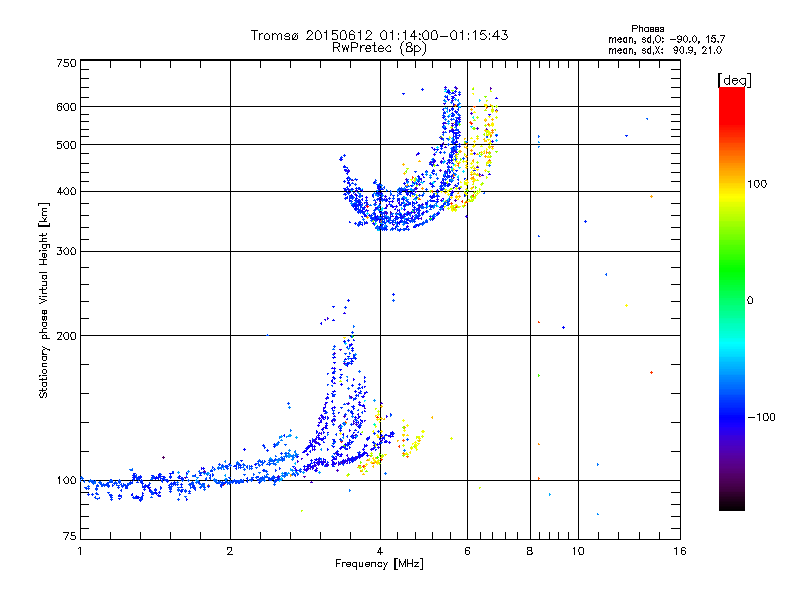Click y-axis tick label '100'
The height and width of the screenshot is (600, 800).
[66, 481]
